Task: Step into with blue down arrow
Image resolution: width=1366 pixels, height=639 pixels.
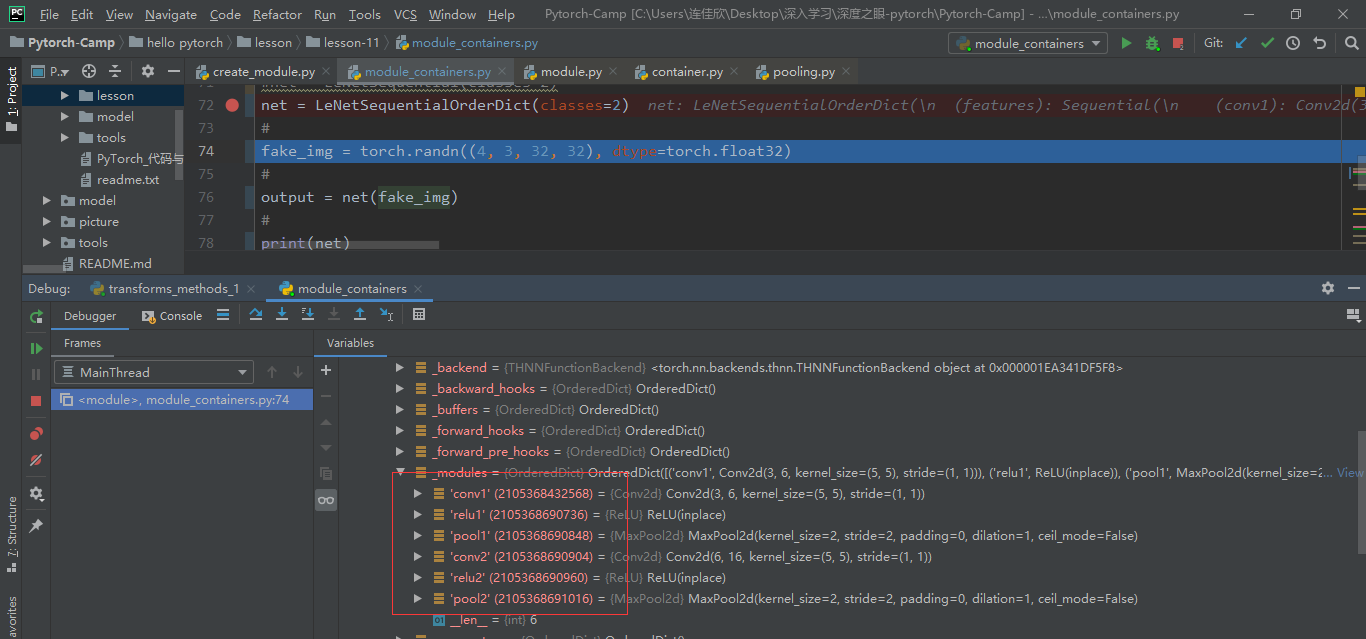Action: click(282, 314)
